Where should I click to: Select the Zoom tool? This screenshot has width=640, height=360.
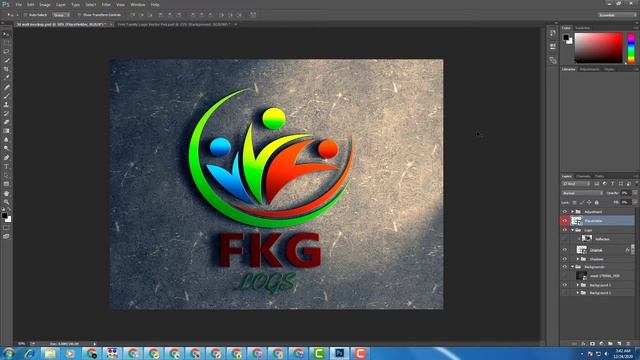pyautogui.click(x=6, y=202)
